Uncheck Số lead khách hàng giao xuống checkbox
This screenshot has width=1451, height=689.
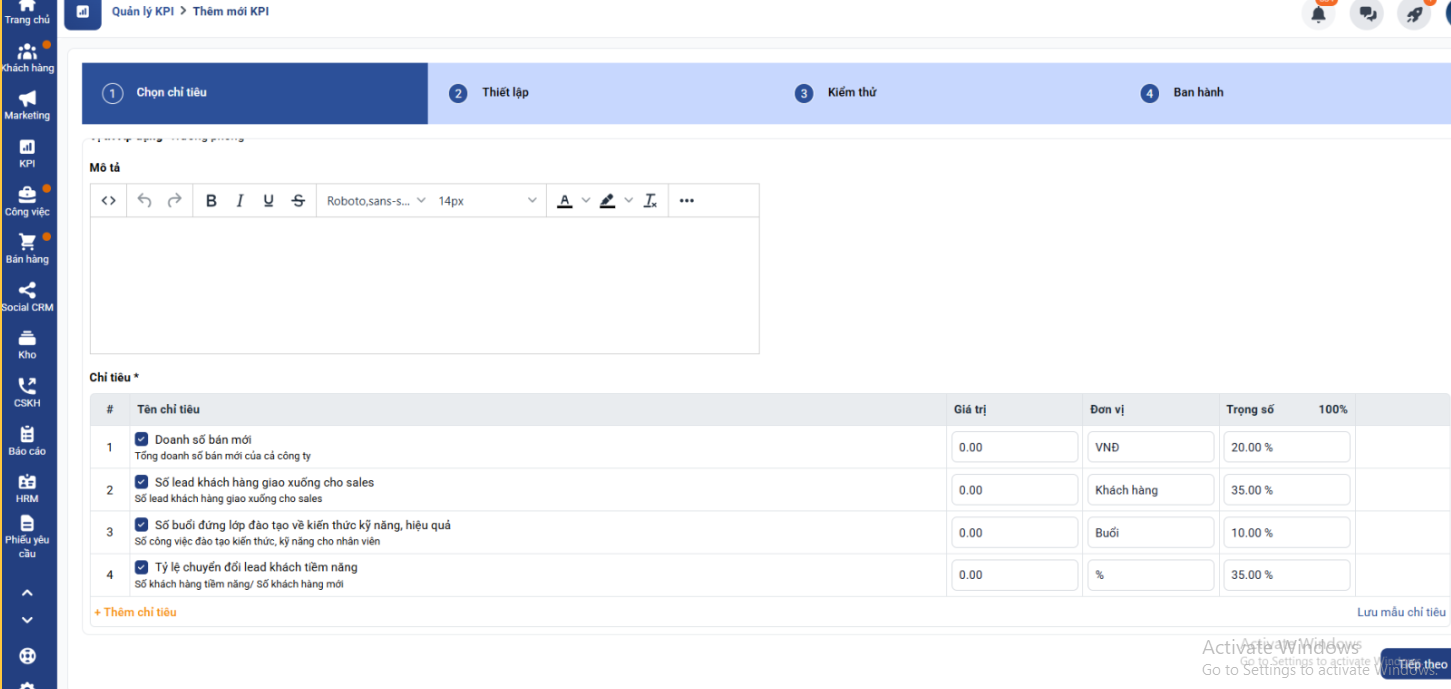click(142, 482)
